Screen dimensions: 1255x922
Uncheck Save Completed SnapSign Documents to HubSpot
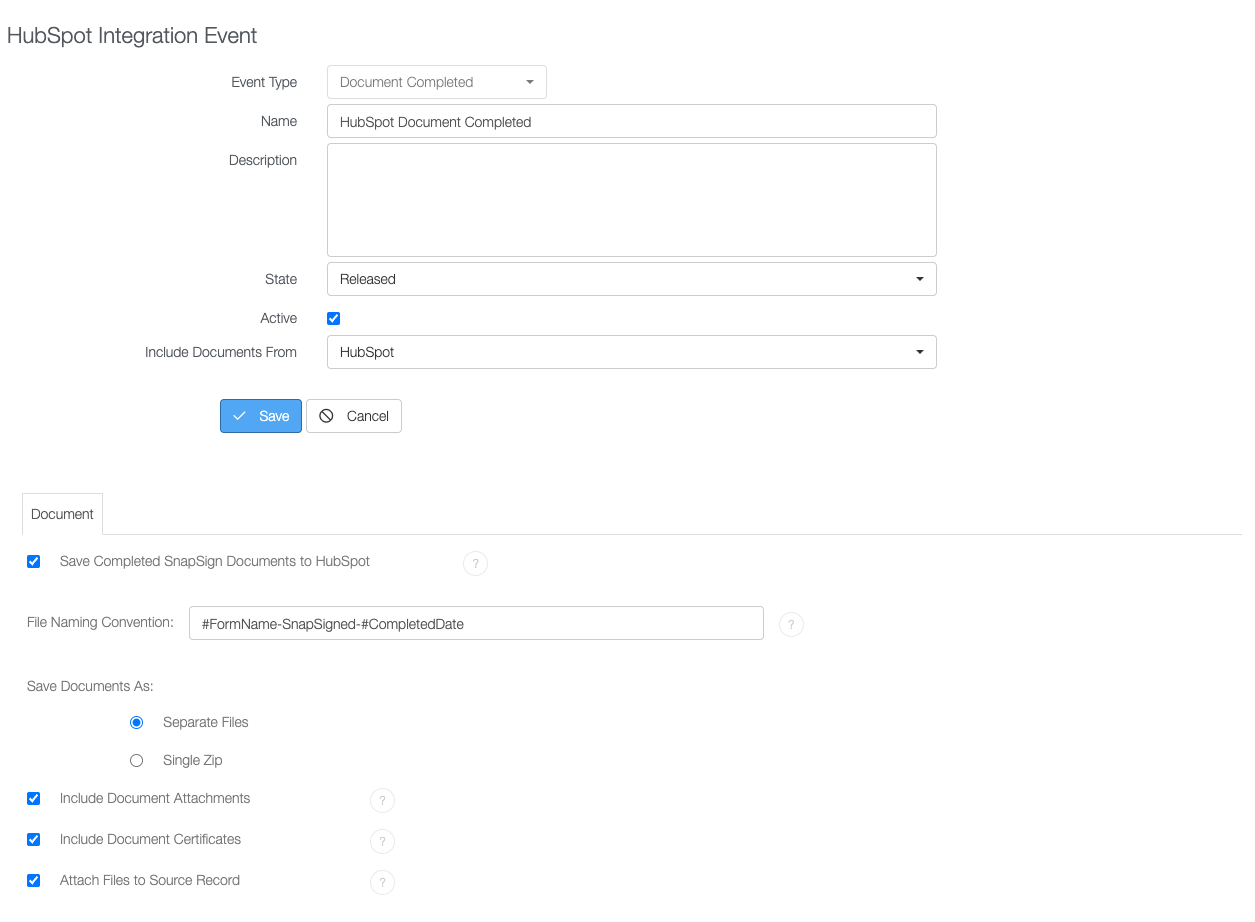(x=34, y=562)
